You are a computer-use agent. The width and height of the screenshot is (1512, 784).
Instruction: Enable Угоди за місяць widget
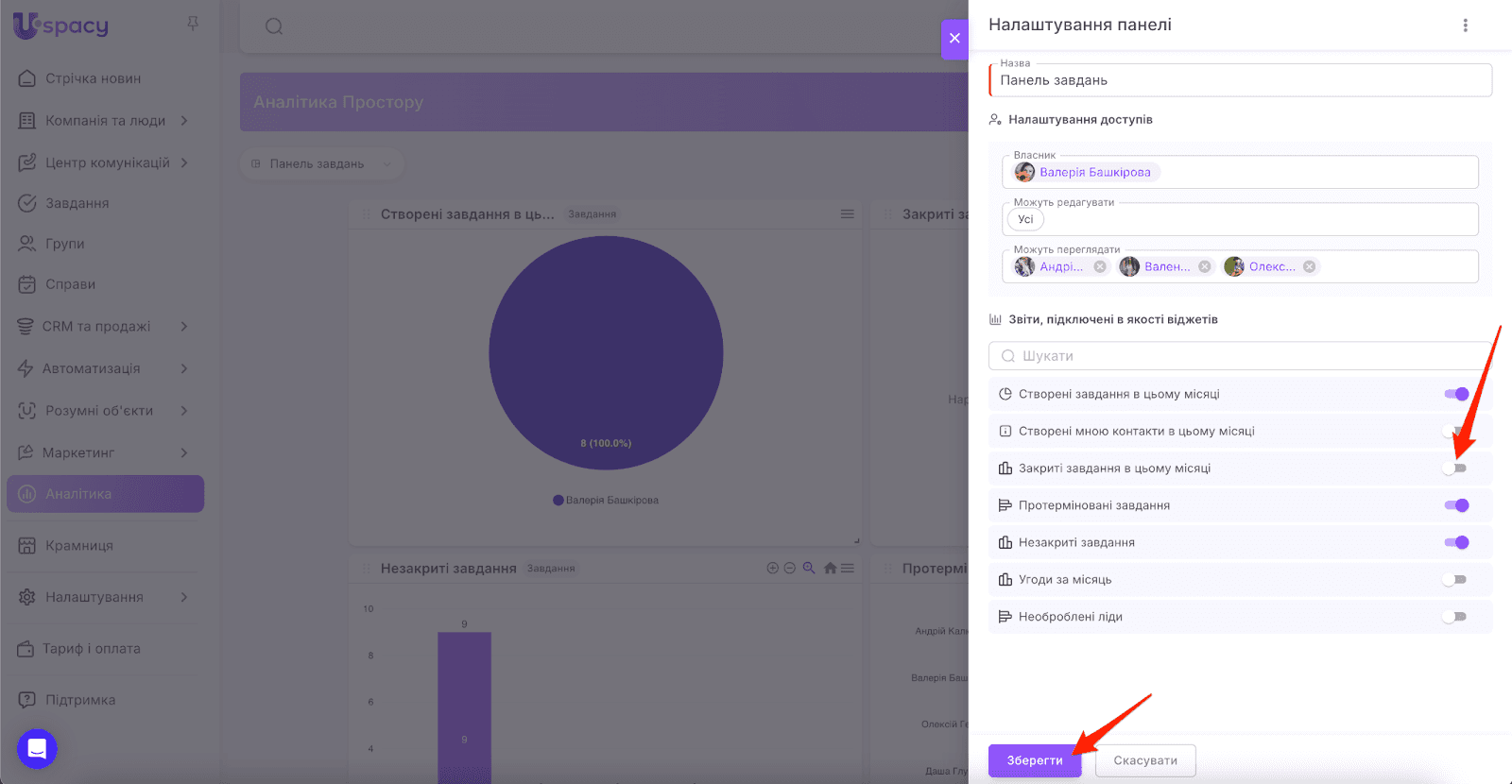click(1455, 580)
